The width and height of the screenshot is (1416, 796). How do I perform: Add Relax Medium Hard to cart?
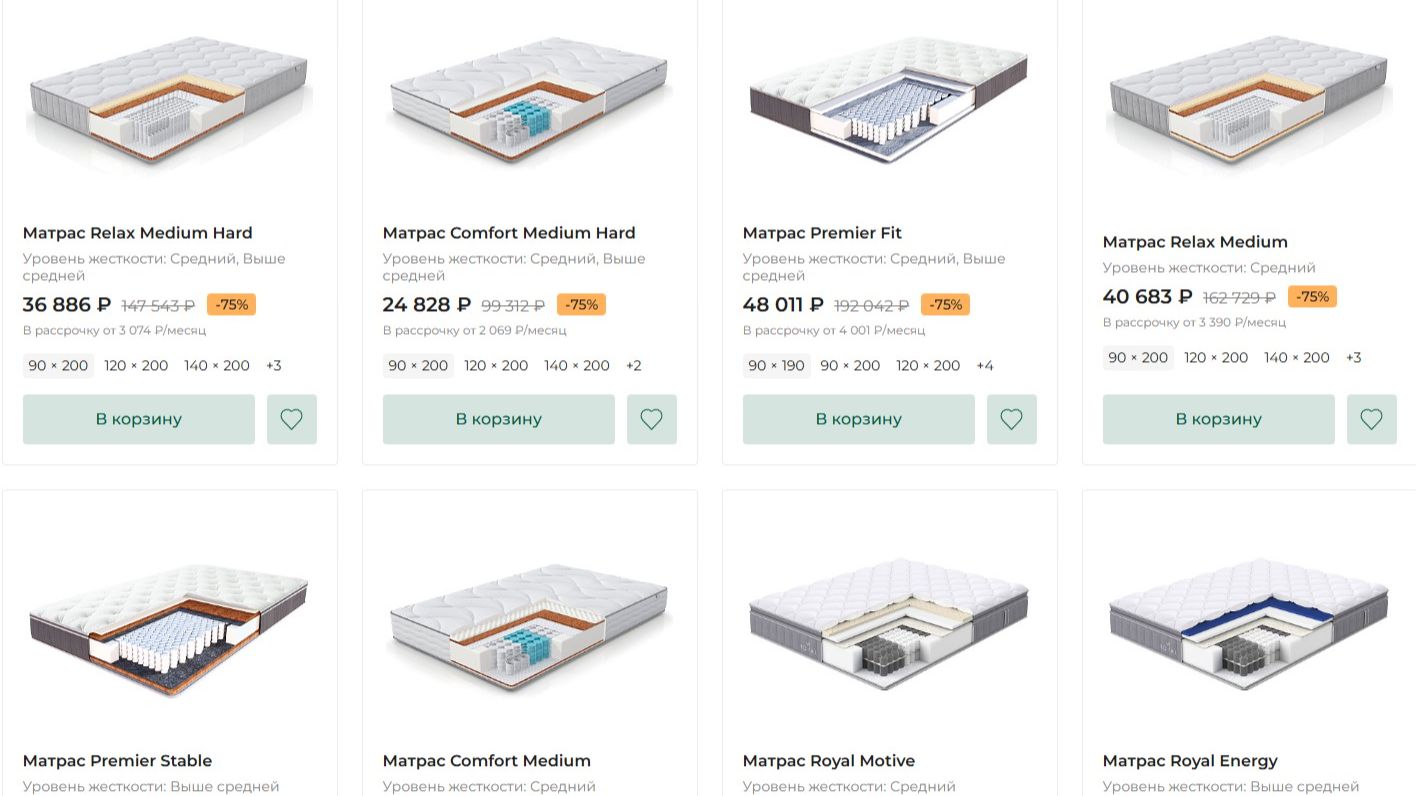pyautogui.click(x=139, y=419)
